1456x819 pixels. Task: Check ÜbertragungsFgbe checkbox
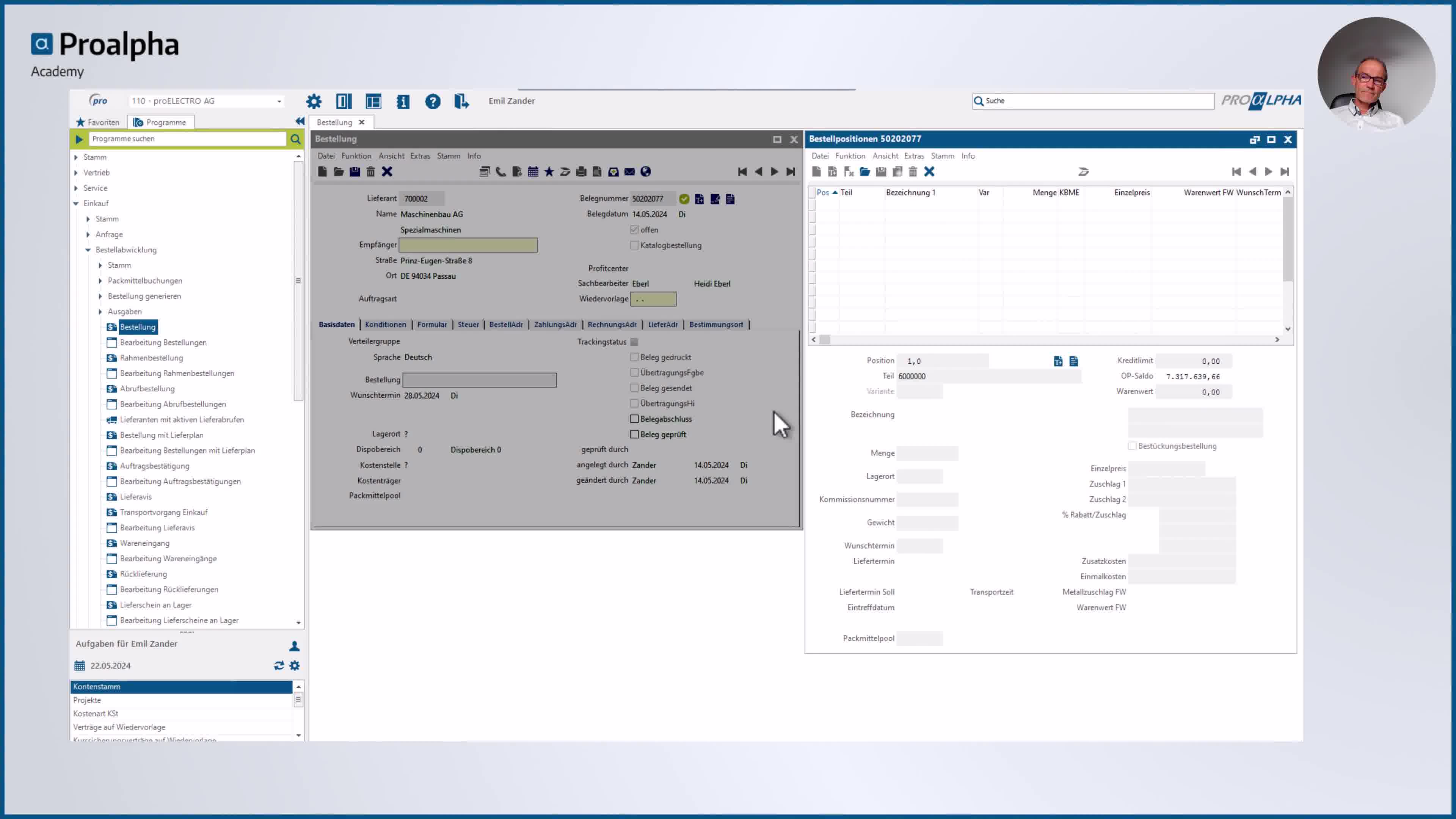[x=634, y=372]
